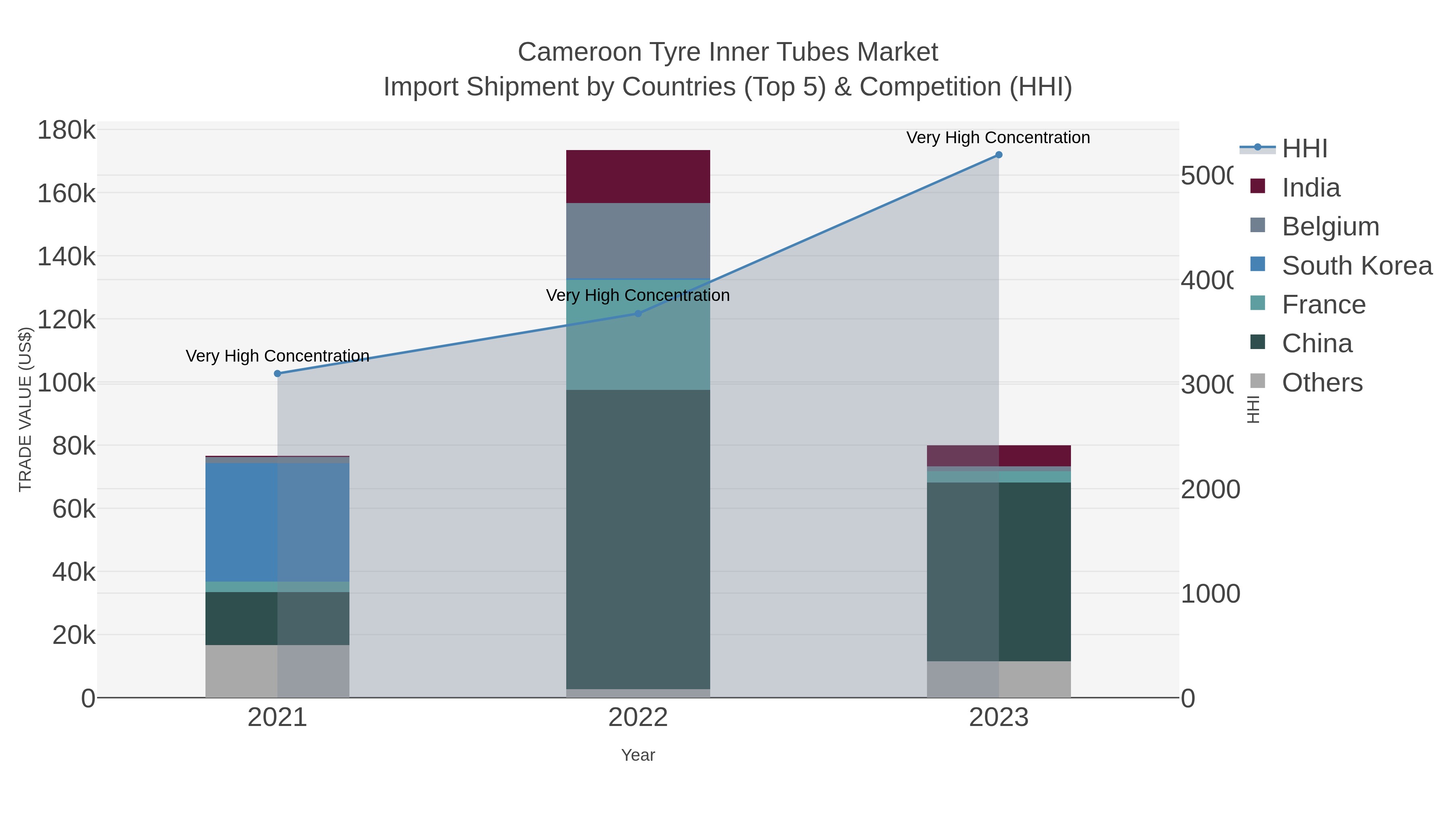The width and height of the screenshot is (1456, 819).
Task: Click the 1000 HHI axis tick label
Action: [x=1210, y=594]
